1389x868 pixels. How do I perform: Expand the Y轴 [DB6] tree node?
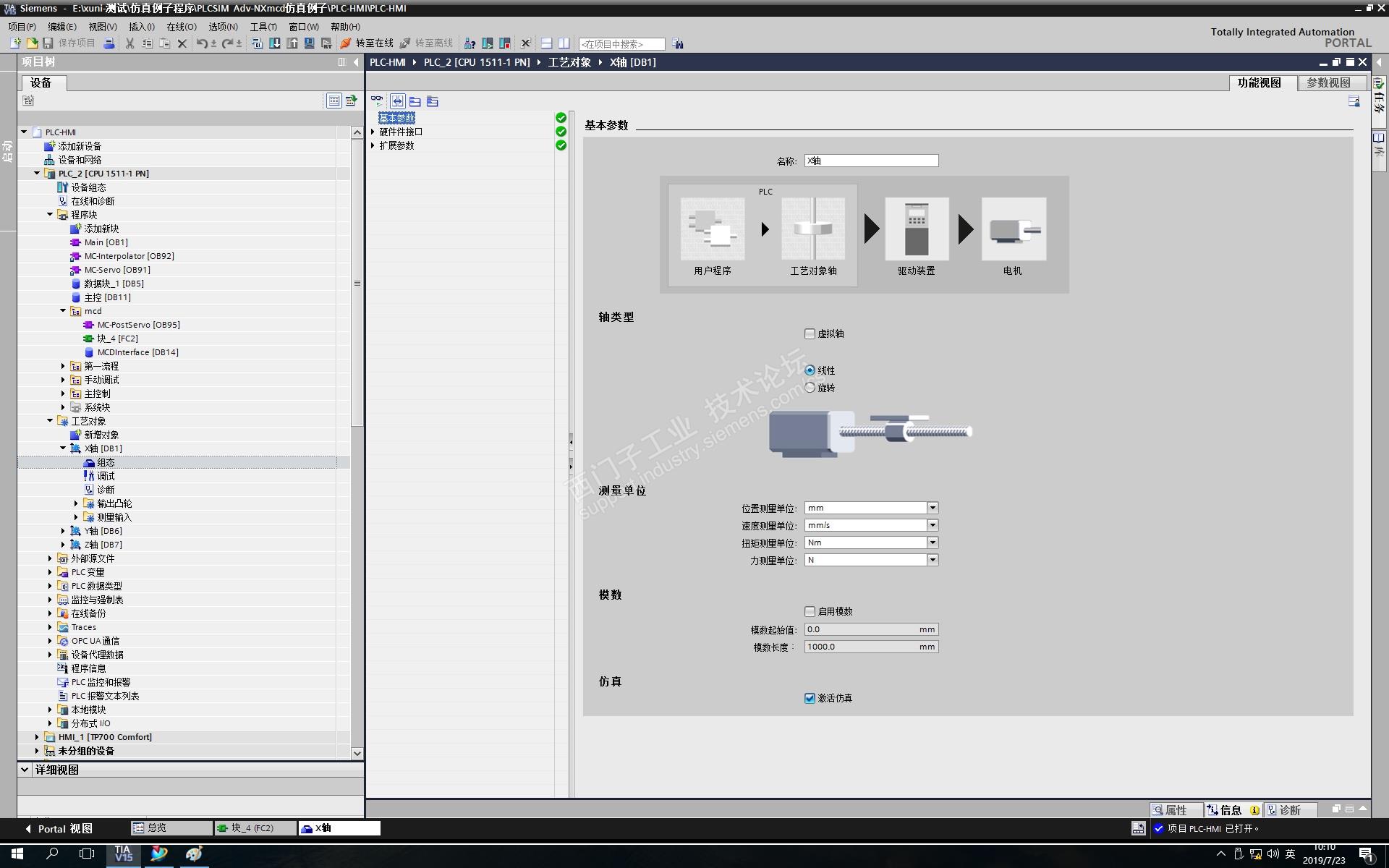[63, 531]
